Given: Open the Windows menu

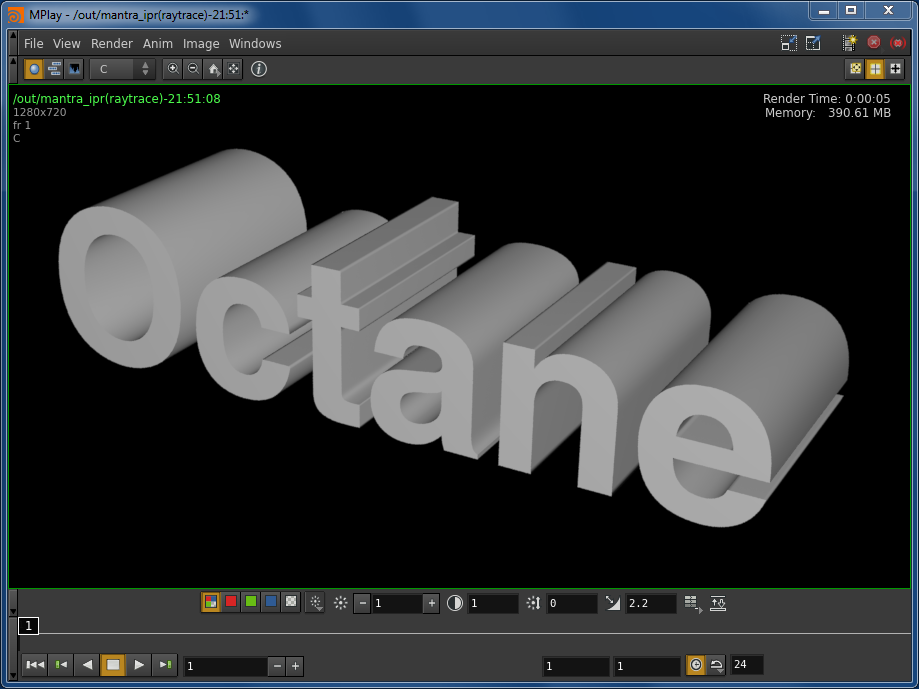Looking at the screenshot, I should [x=255, y=43].
